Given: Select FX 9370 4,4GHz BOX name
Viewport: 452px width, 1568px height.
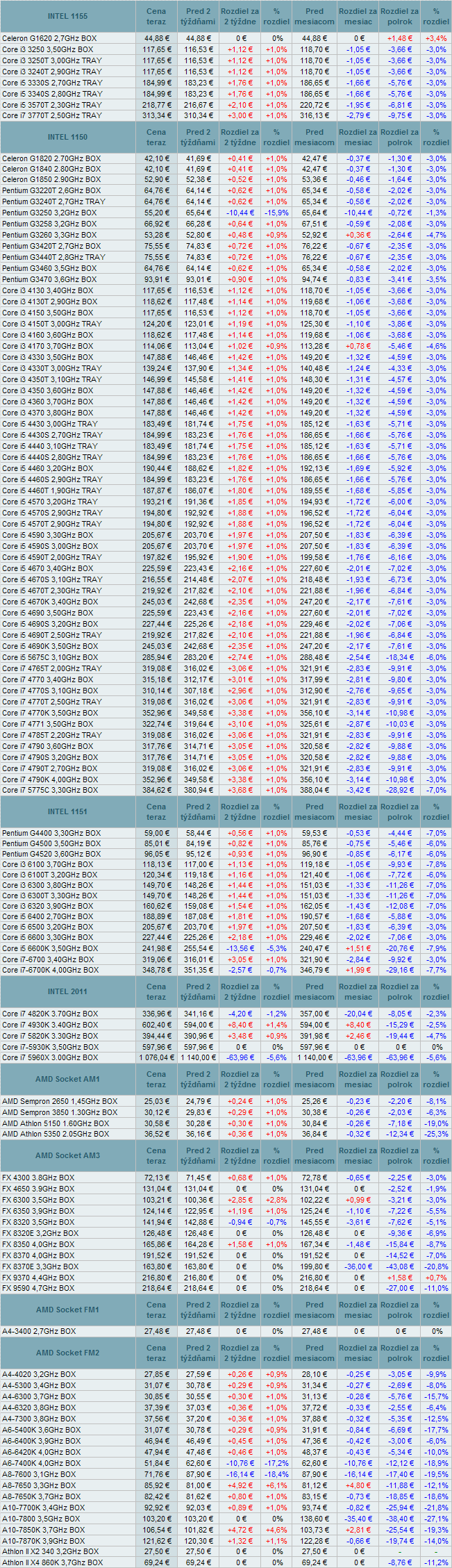Looking at the screenshot, I should (38, 1278).
